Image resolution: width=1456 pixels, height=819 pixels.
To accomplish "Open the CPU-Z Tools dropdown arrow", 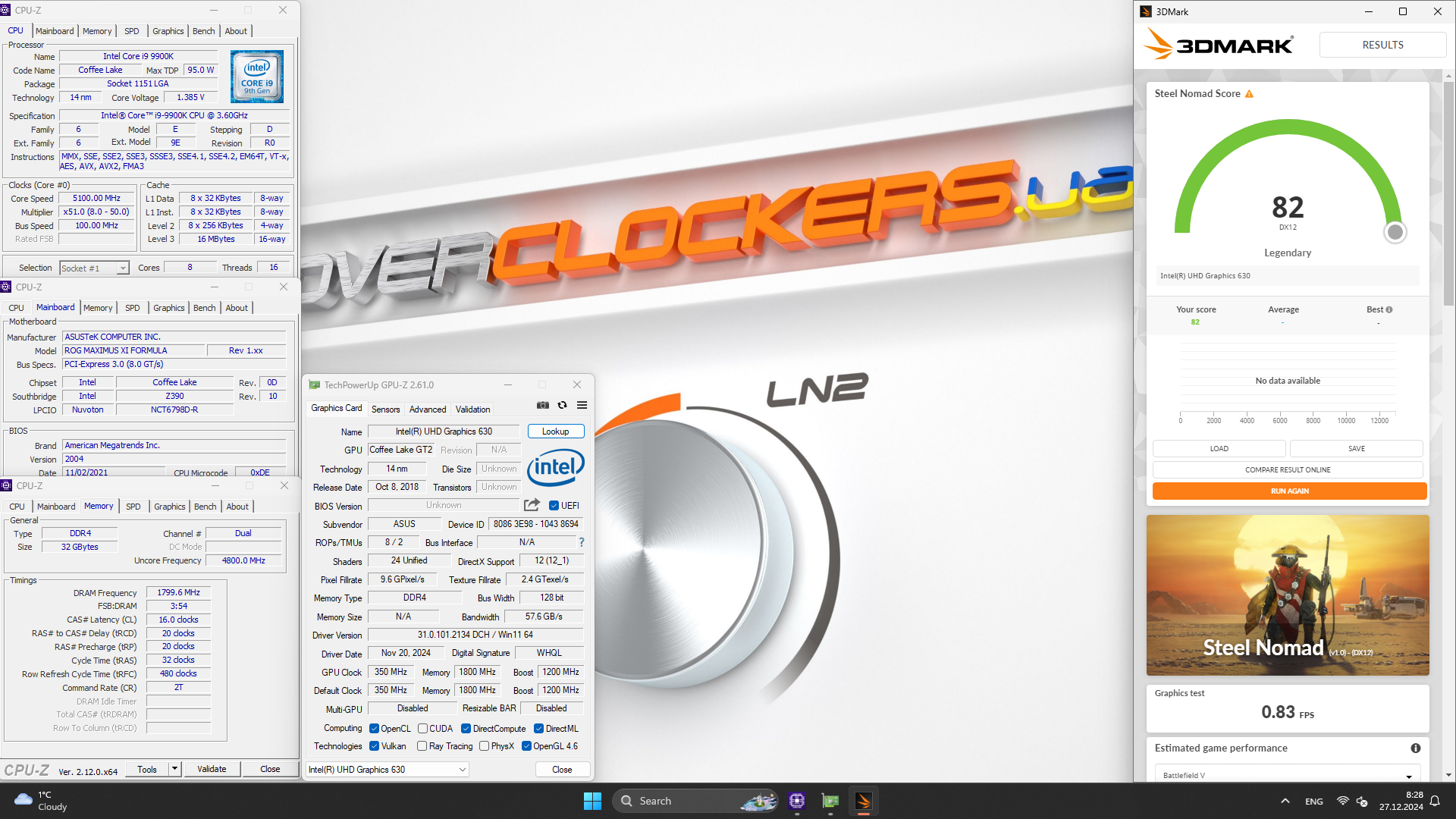I will tap(174, 769).
